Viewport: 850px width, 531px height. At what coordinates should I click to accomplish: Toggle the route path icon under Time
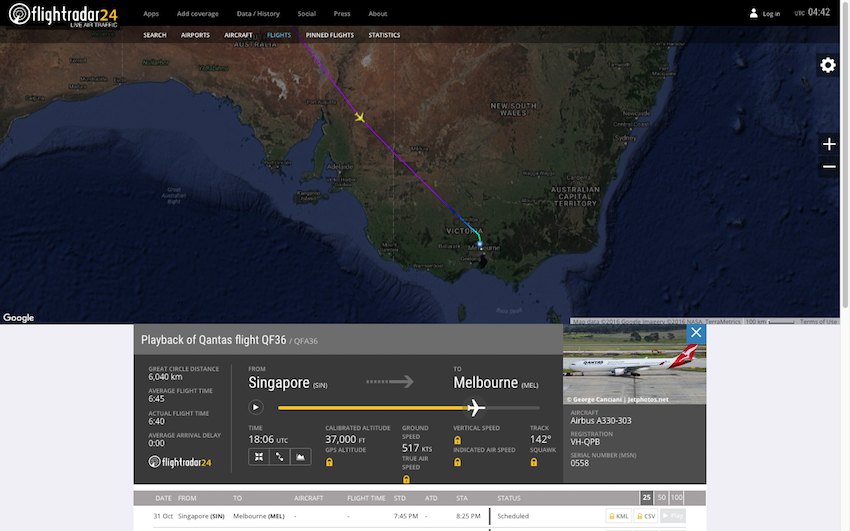click(x=279, y=457)
